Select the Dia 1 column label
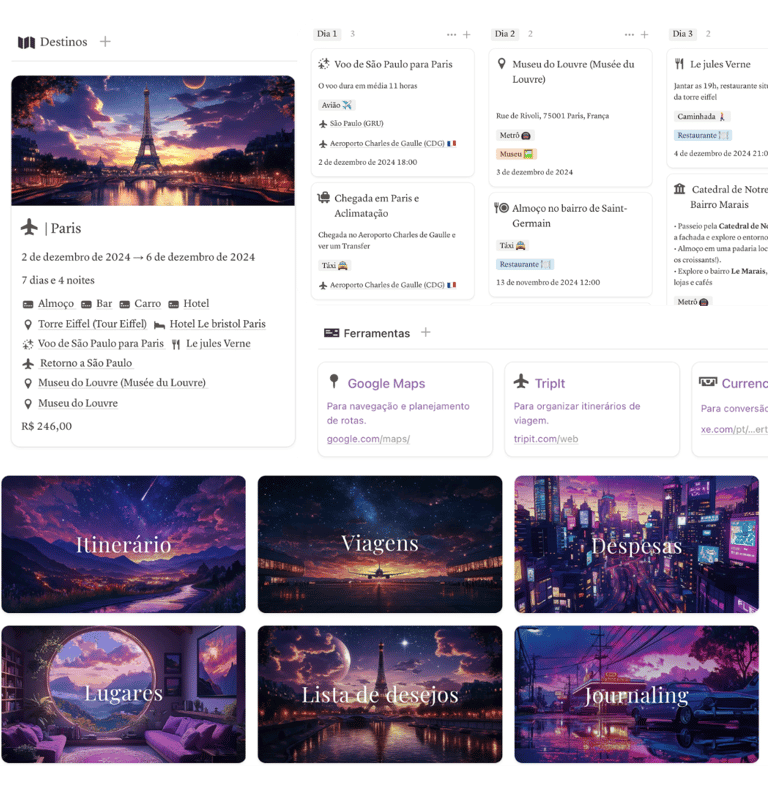768x791 pixels. (x=327, y=34)
